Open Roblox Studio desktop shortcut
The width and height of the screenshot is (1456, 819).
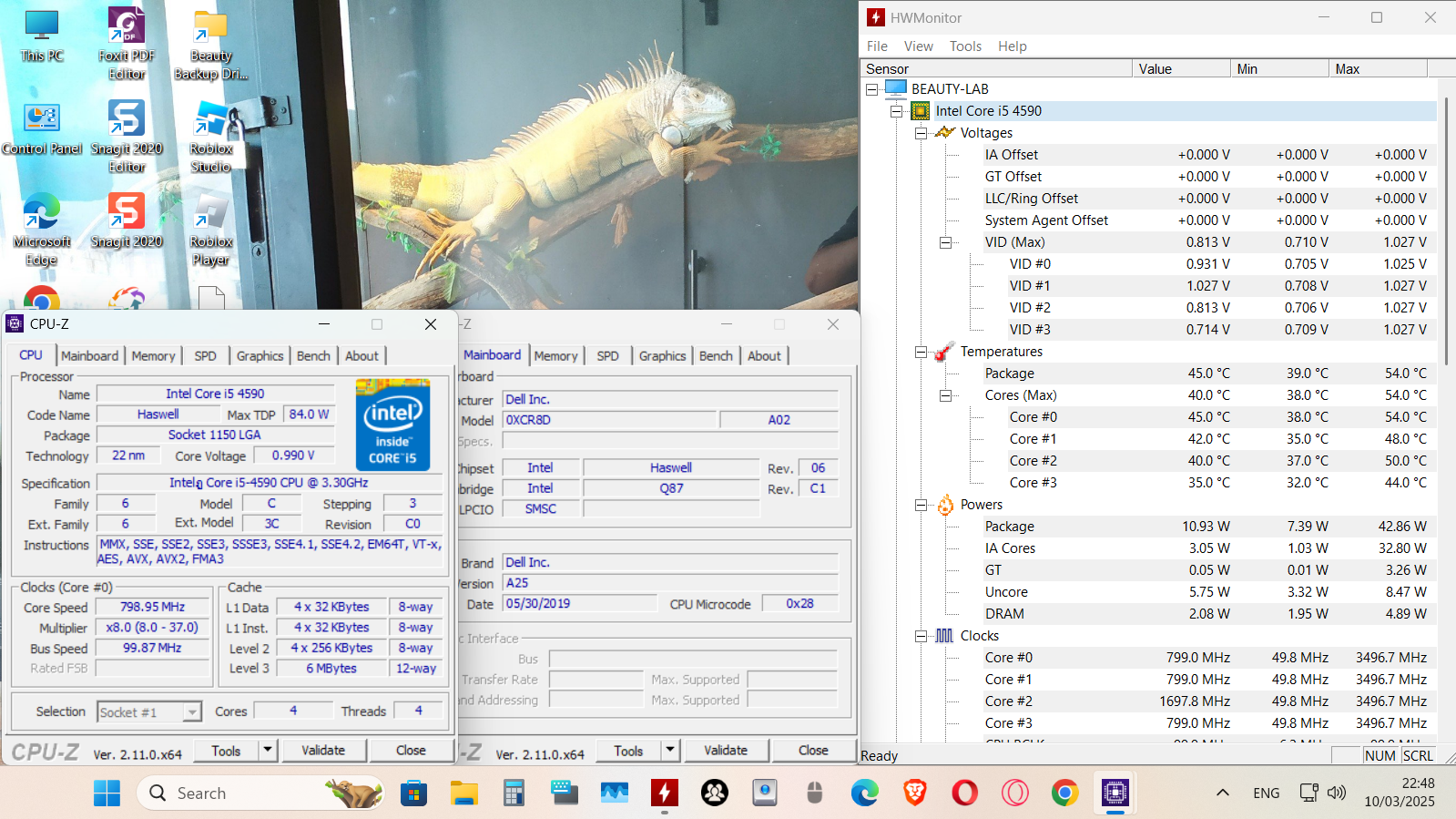210,136
